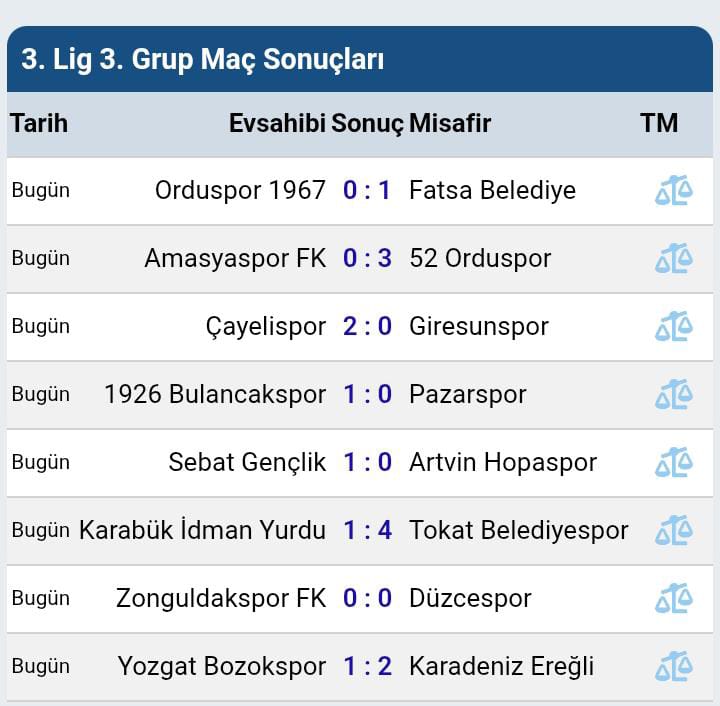The width and height of the screenshot is (720, 706).
Task: Open scale icon for 1926 Bulancakspor match
Action: 673,394
